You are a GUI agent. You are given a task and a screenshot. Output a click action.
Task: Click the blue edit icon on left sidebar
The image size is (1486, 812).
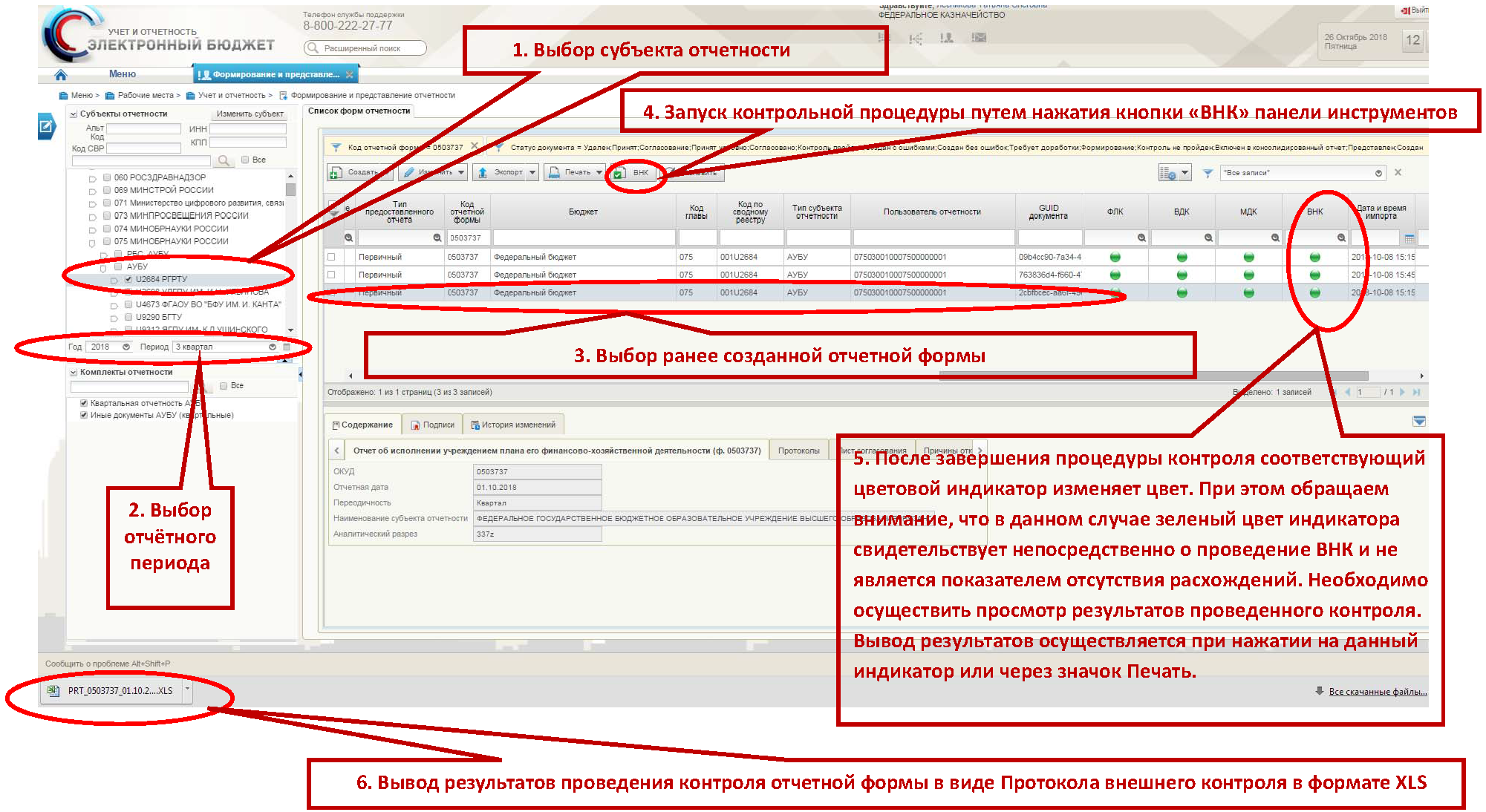[x=47, y=126]
